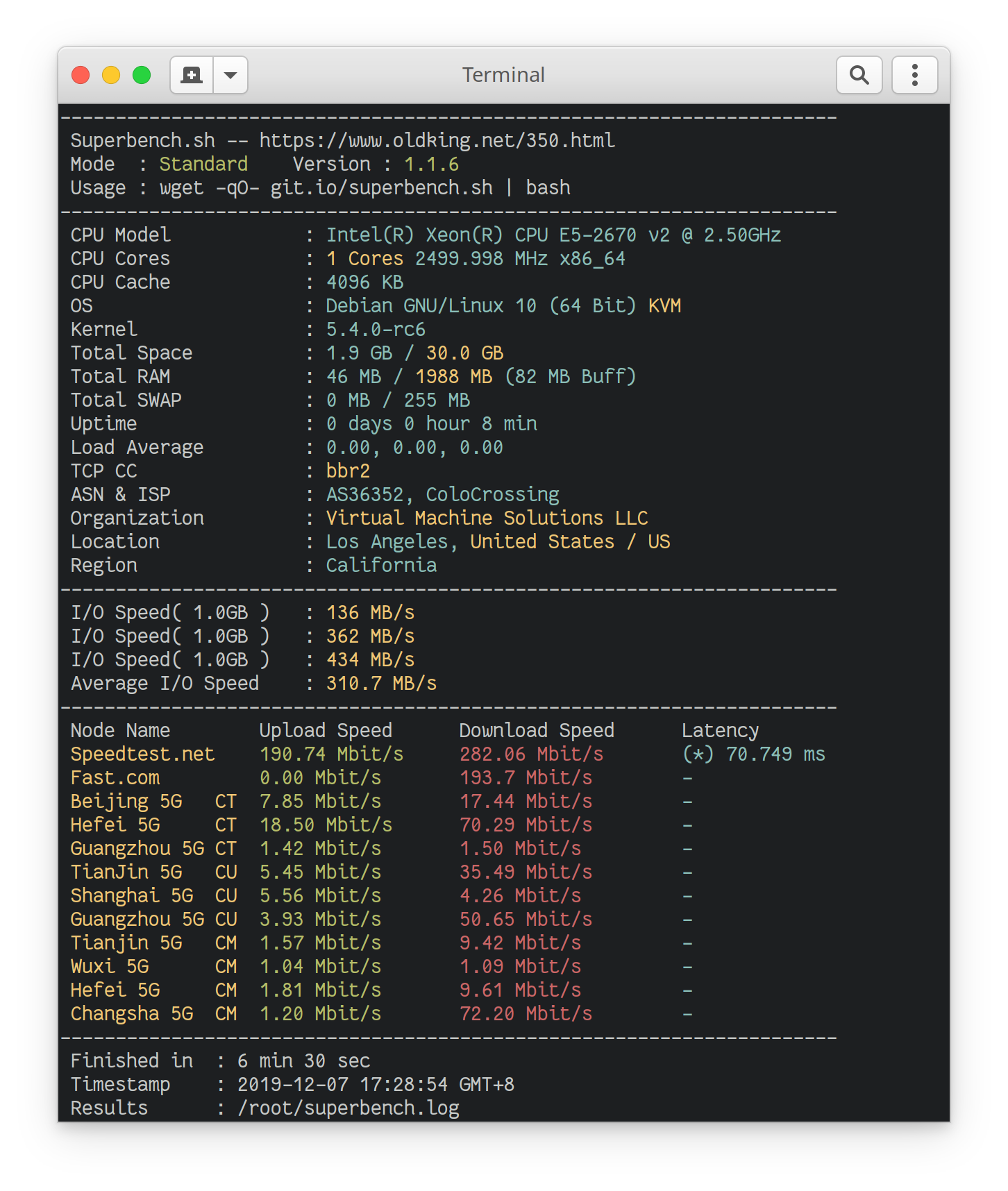The image size is (1008, 1191).
Task: Click the bbr2 TCP CC value
Action: (348, 471)
